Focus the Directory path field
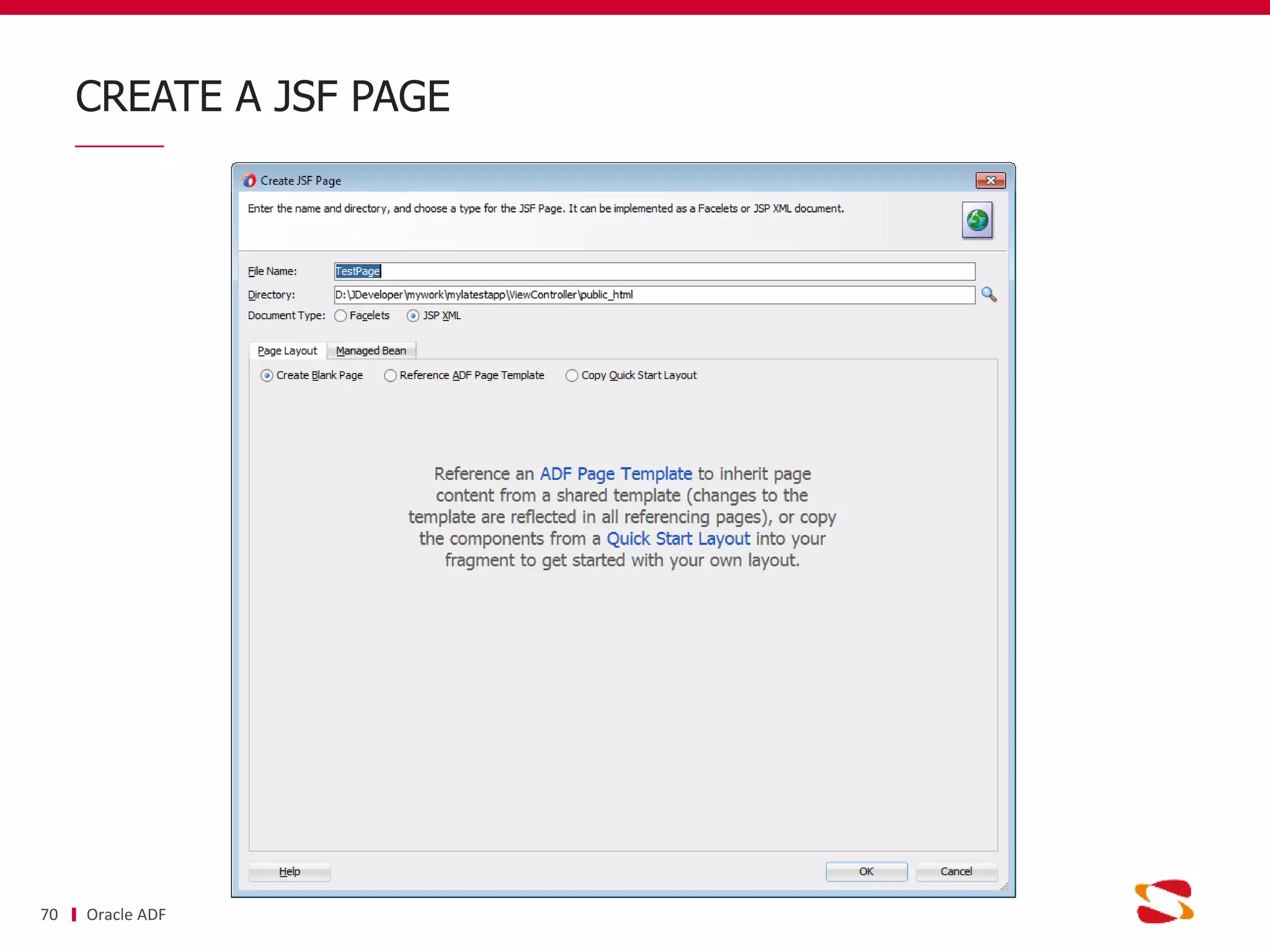 pyautogui.click(x=654, y=295)
